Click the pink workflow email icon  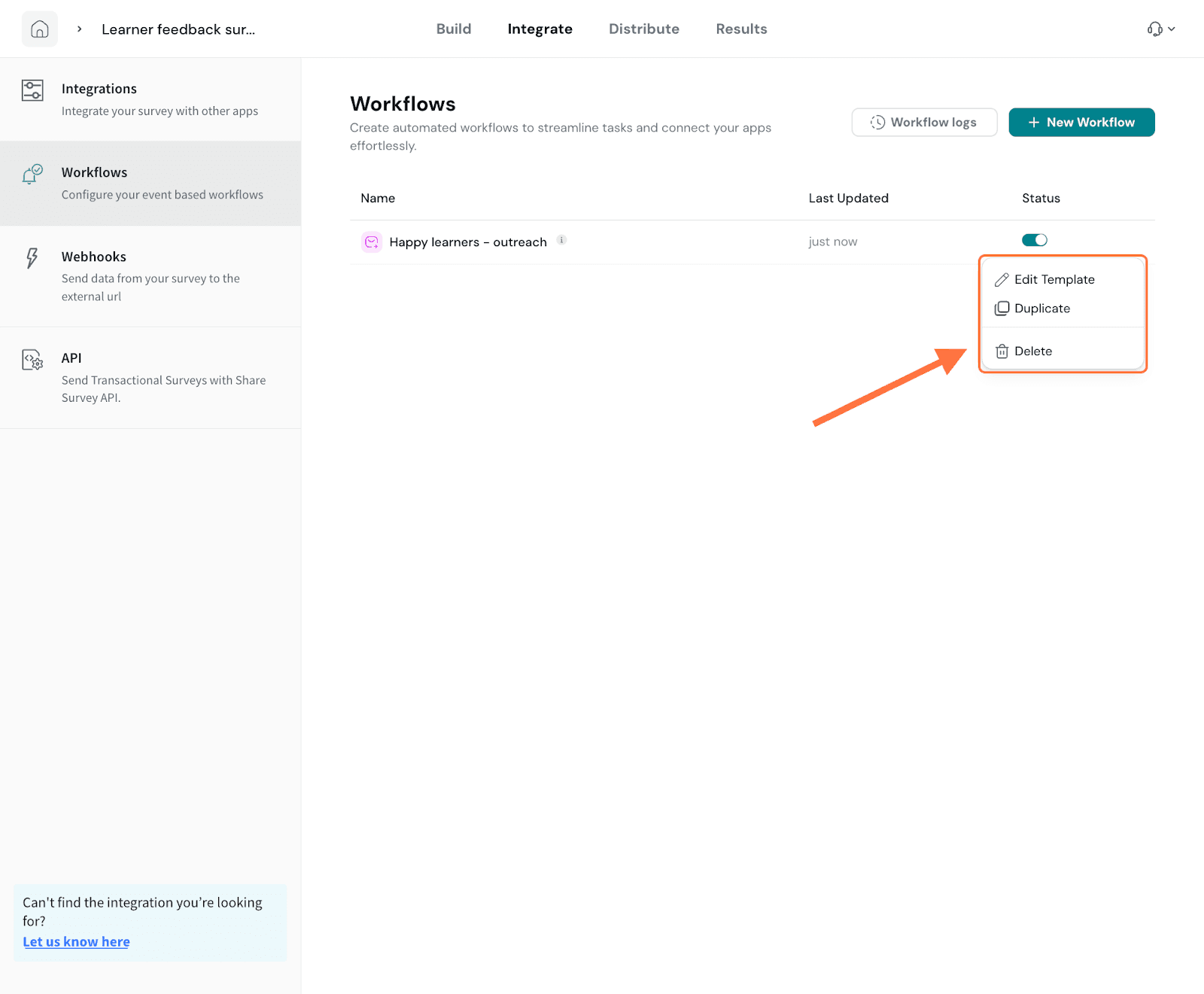click(x=371, y=242)
